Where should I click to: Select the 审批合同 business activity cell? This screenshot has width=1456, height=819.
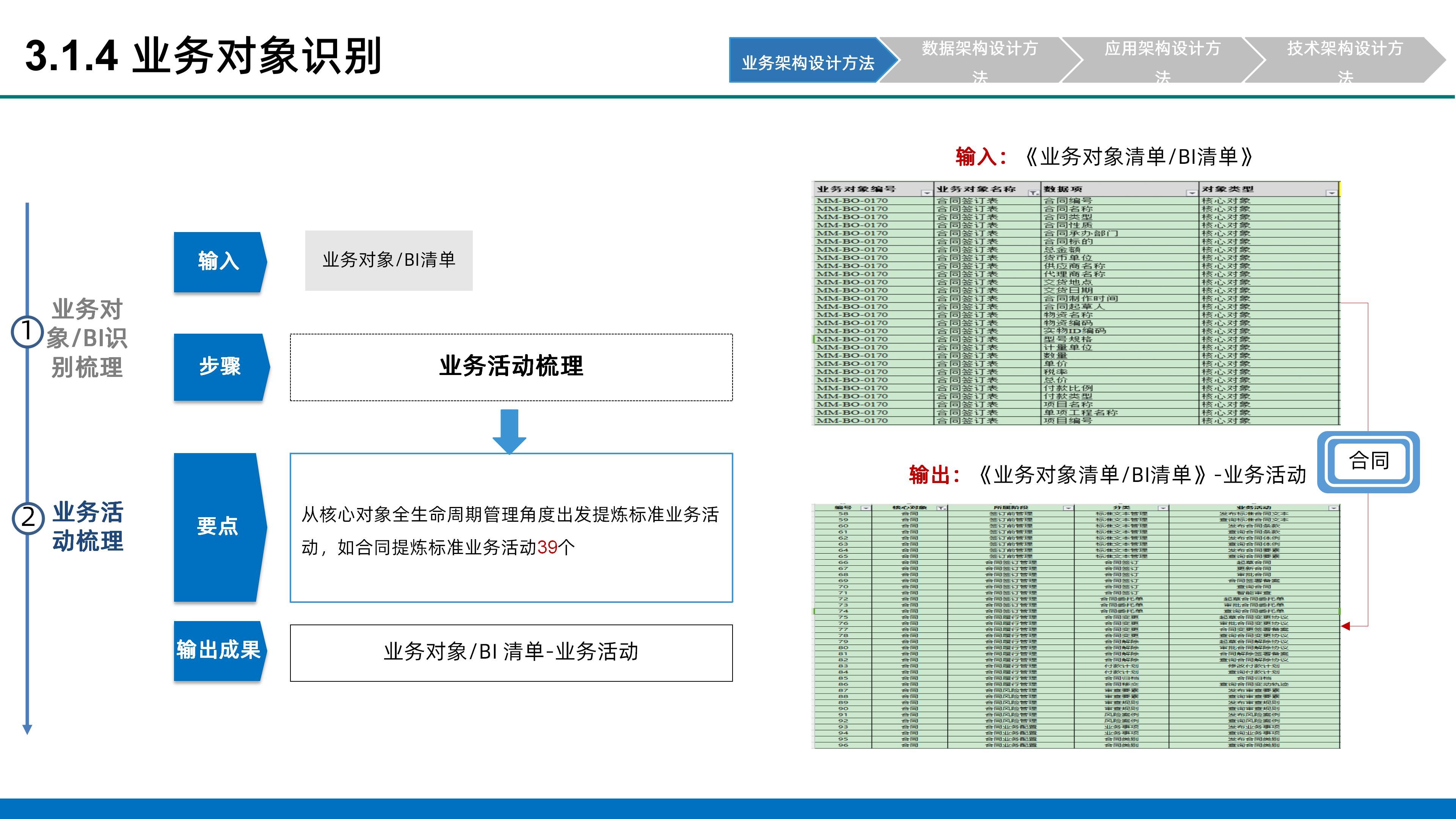1254,575
